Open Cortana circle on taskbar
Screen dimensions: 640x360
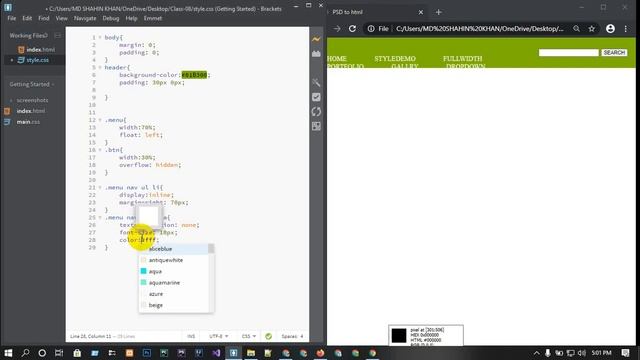pyautogui.click(x=42, y=353)
